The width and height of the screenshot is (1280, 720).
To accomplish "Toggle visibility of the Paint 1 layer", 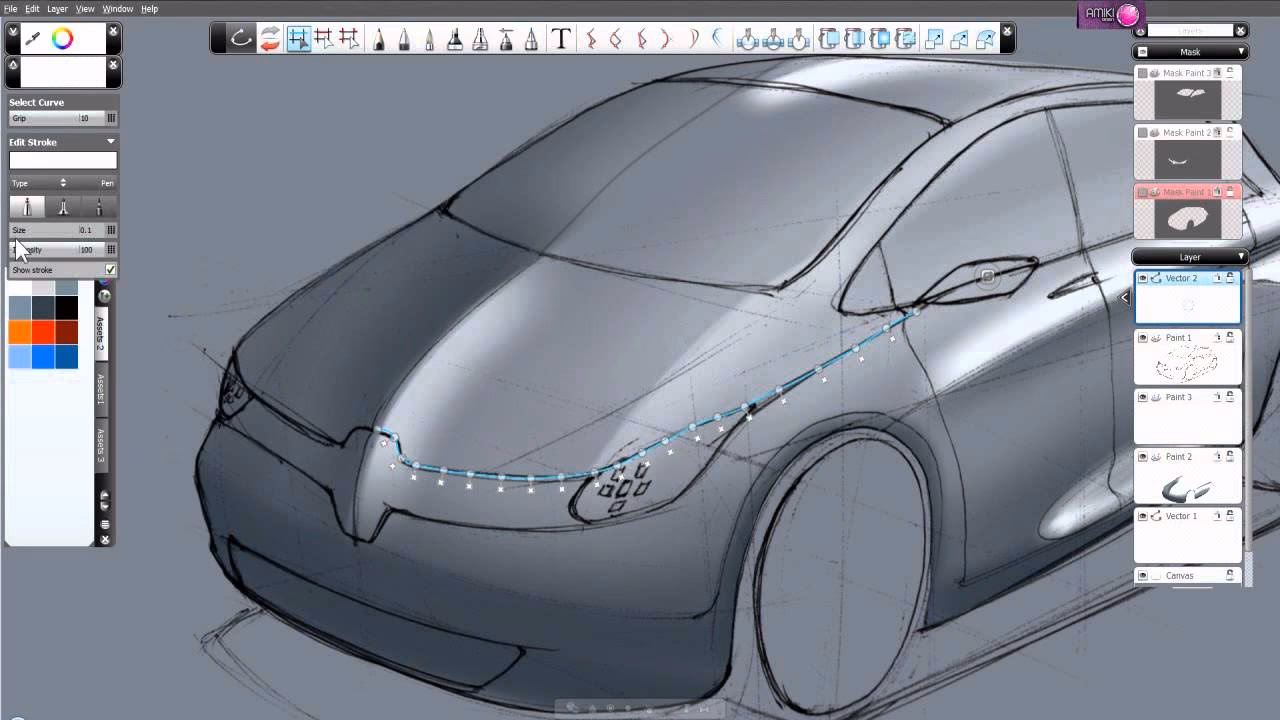I will point(1143,338).
